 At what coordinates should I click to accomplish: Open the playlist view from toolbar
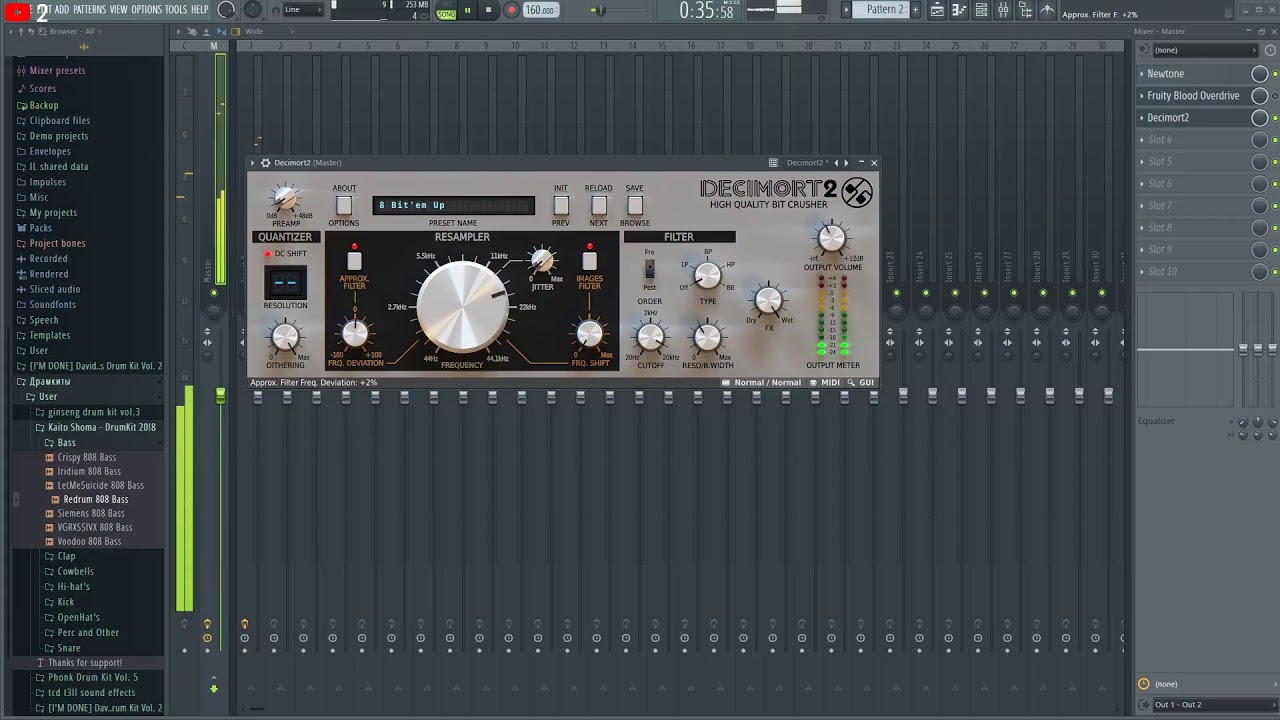coord(937,10)
